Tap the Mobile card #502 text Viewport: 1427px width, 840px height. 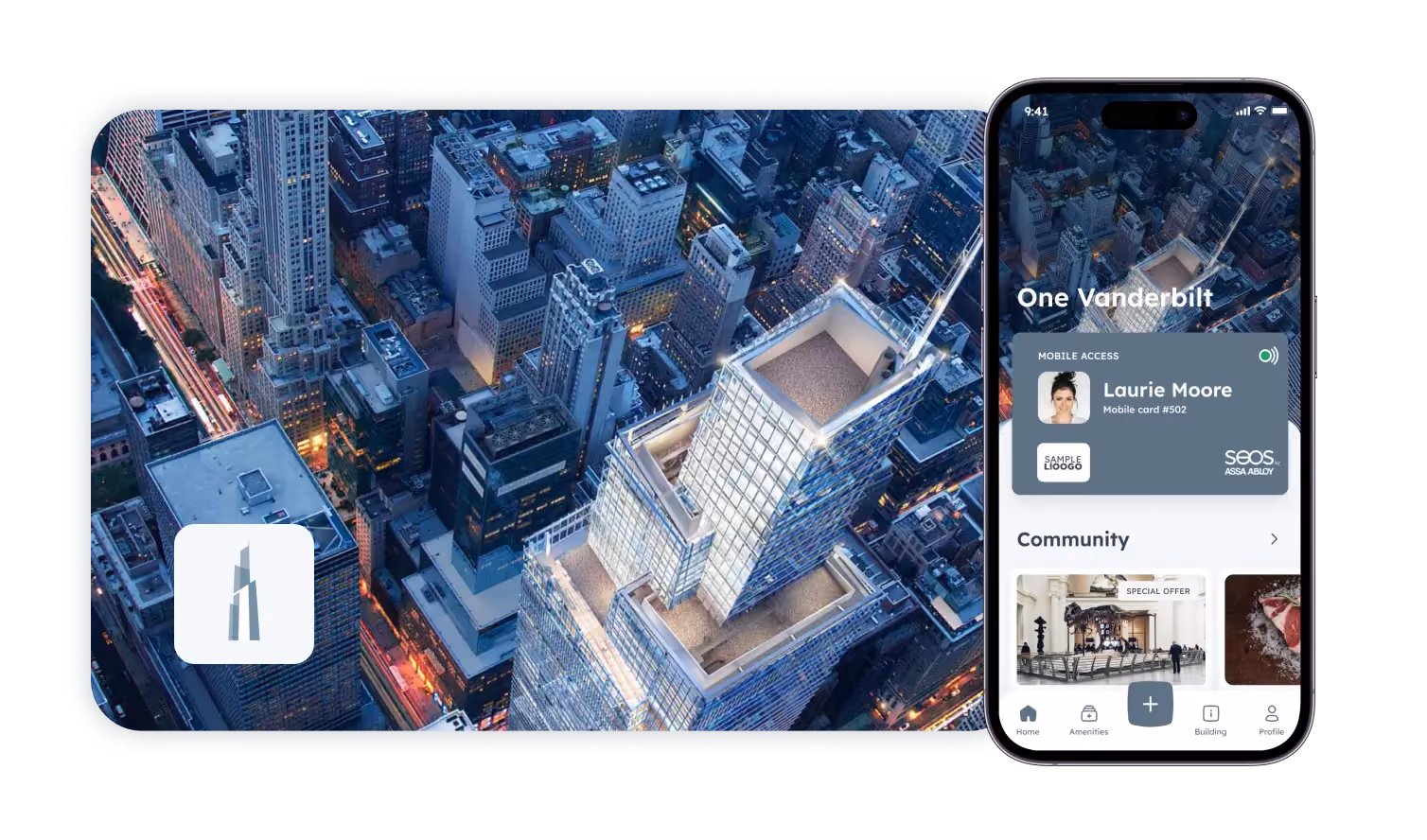(1144, 410)
